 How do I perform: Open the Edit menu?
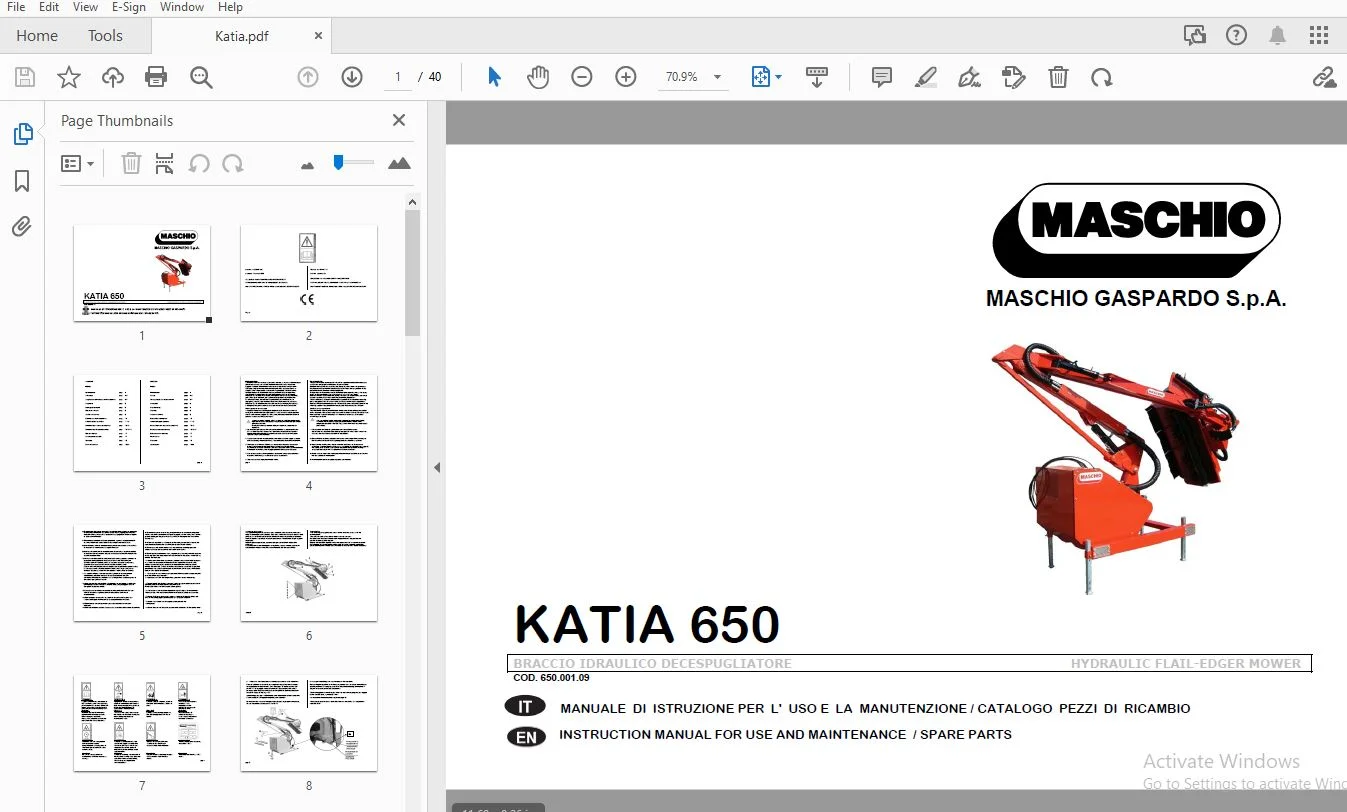(49, 7)
